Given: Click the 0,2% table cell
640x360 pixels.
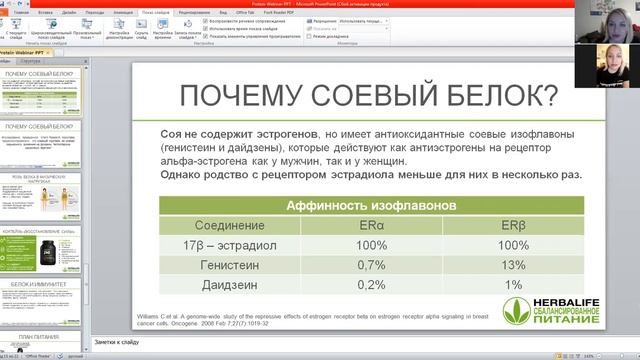Looking at the screenshot, I should pyautogui.click(x=371, y=285).
